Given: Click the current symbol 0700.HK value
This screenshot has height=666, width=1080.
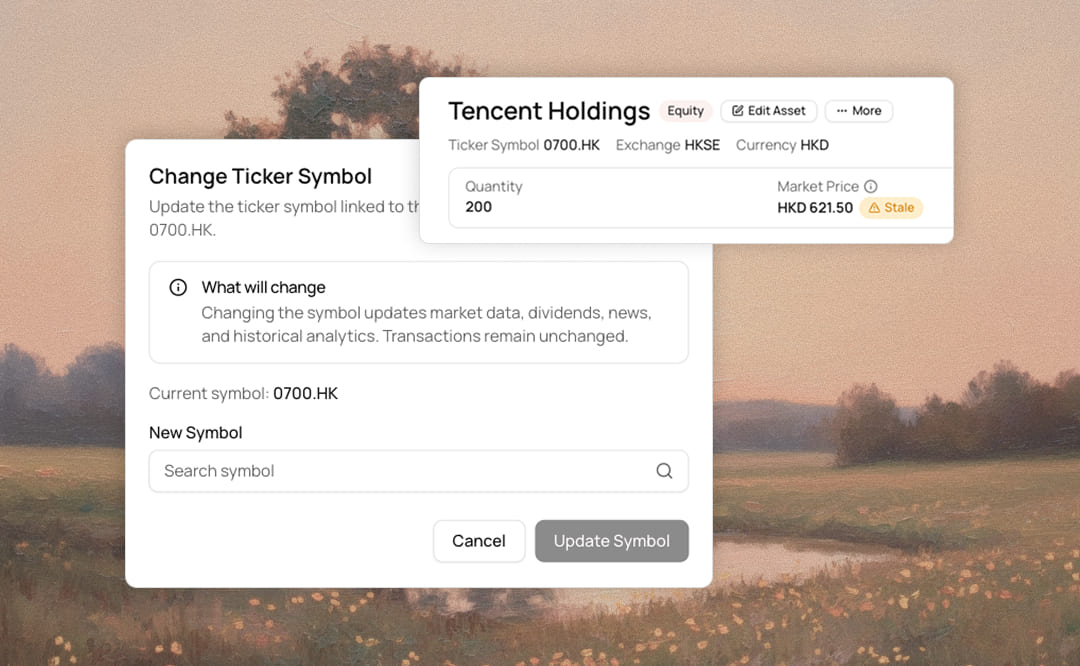Looking at the screenshot, I should coord(306,393).
